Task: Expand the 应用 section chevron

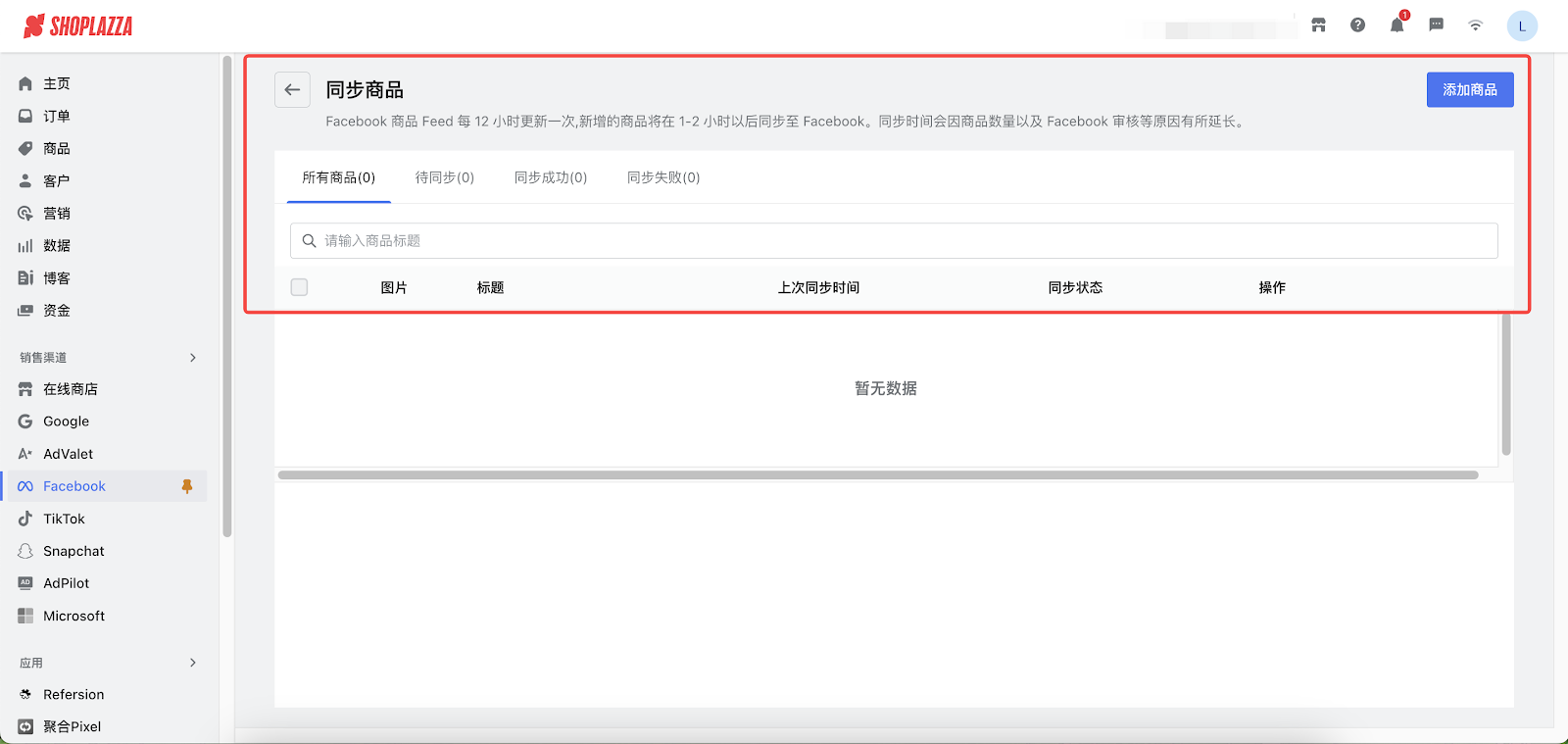Action: click(x=193, y=663)
